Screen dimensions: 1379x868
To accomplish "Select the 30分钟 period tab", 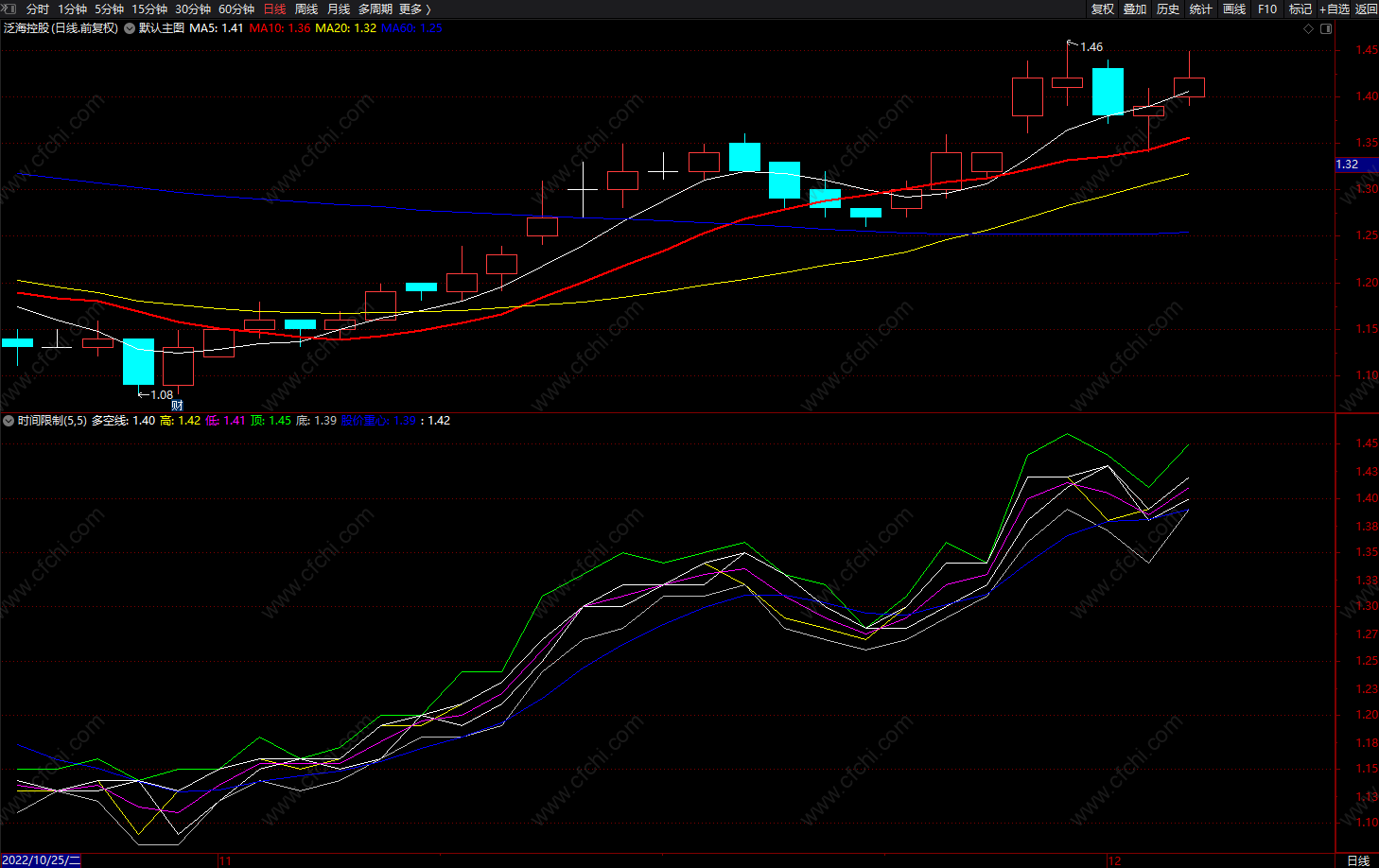I will point(193,9).
